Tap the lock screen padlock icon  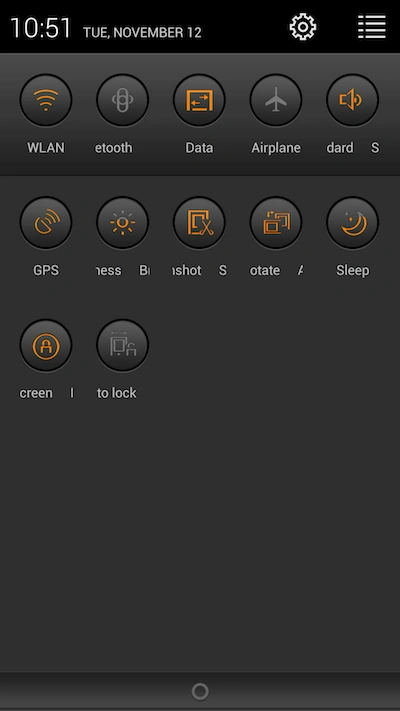pyautogui.click(x=46, y=346)
